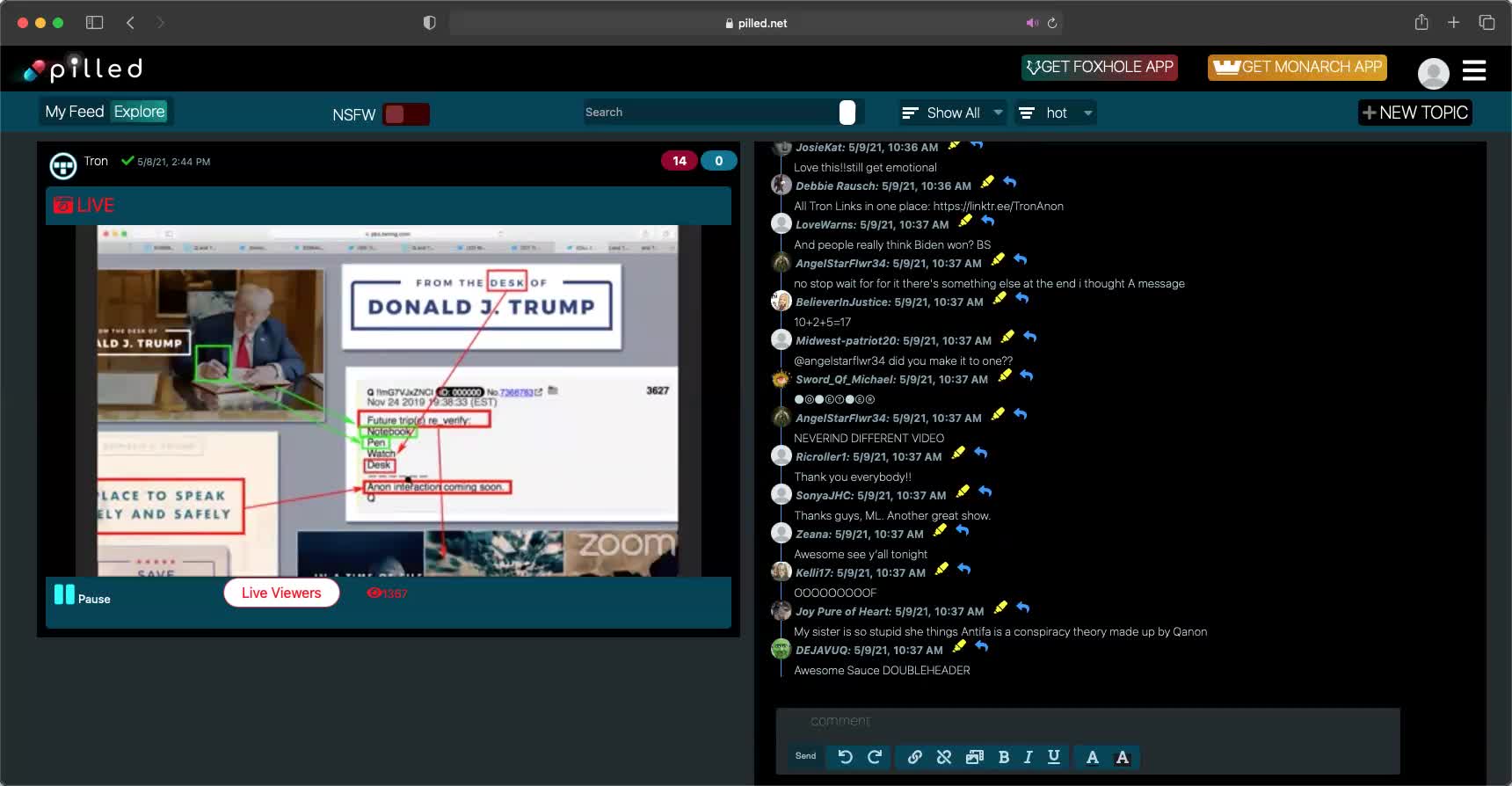The image size is (1512, 786).
Task: Create a New Topic
Action: click(x=1414, y=113)
